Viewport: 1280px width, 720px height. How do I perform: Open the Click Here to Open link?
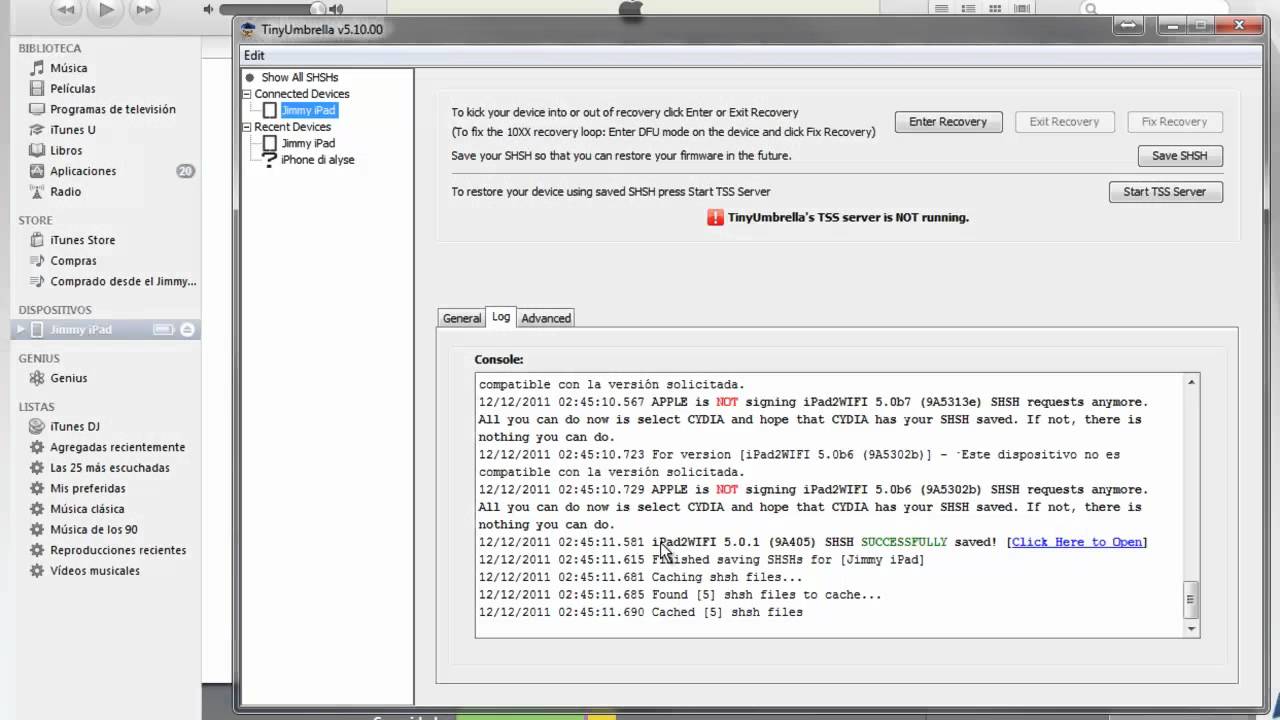coord(1077,542)
